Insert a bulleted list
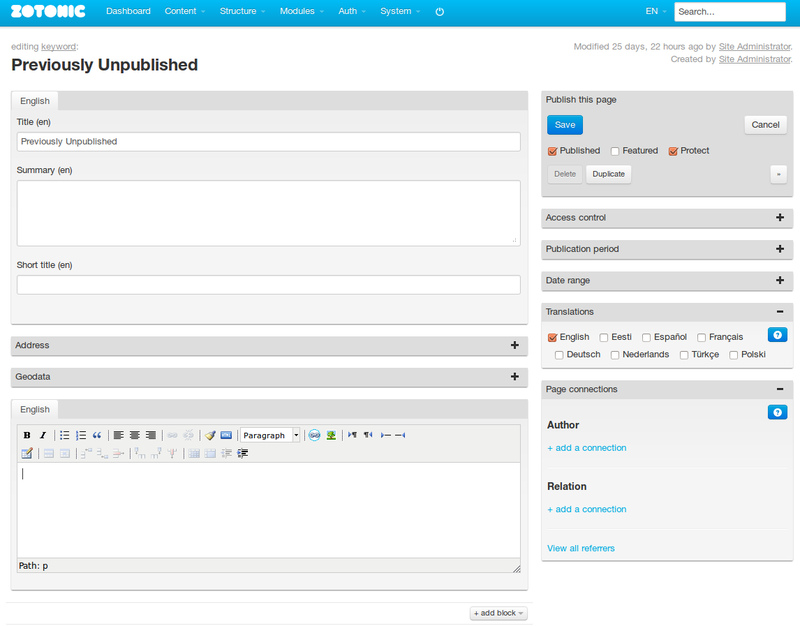The width and height of the screenshot is (800, 626). pyautogui.click(x=64, y=435)
